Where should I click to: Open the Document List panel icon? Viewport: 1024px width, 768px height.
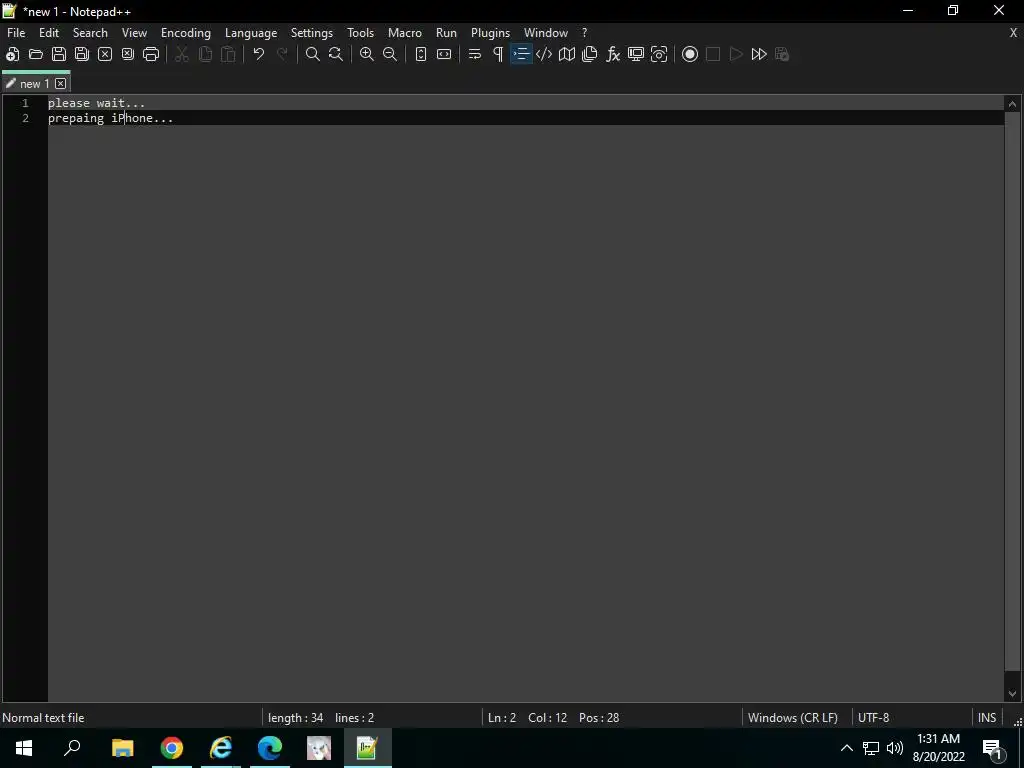(590, 54)
